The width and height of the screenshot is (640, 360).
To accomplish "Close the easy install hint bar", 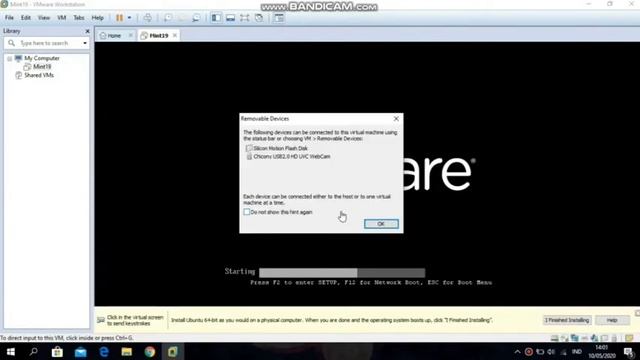I will pos(637,313).
